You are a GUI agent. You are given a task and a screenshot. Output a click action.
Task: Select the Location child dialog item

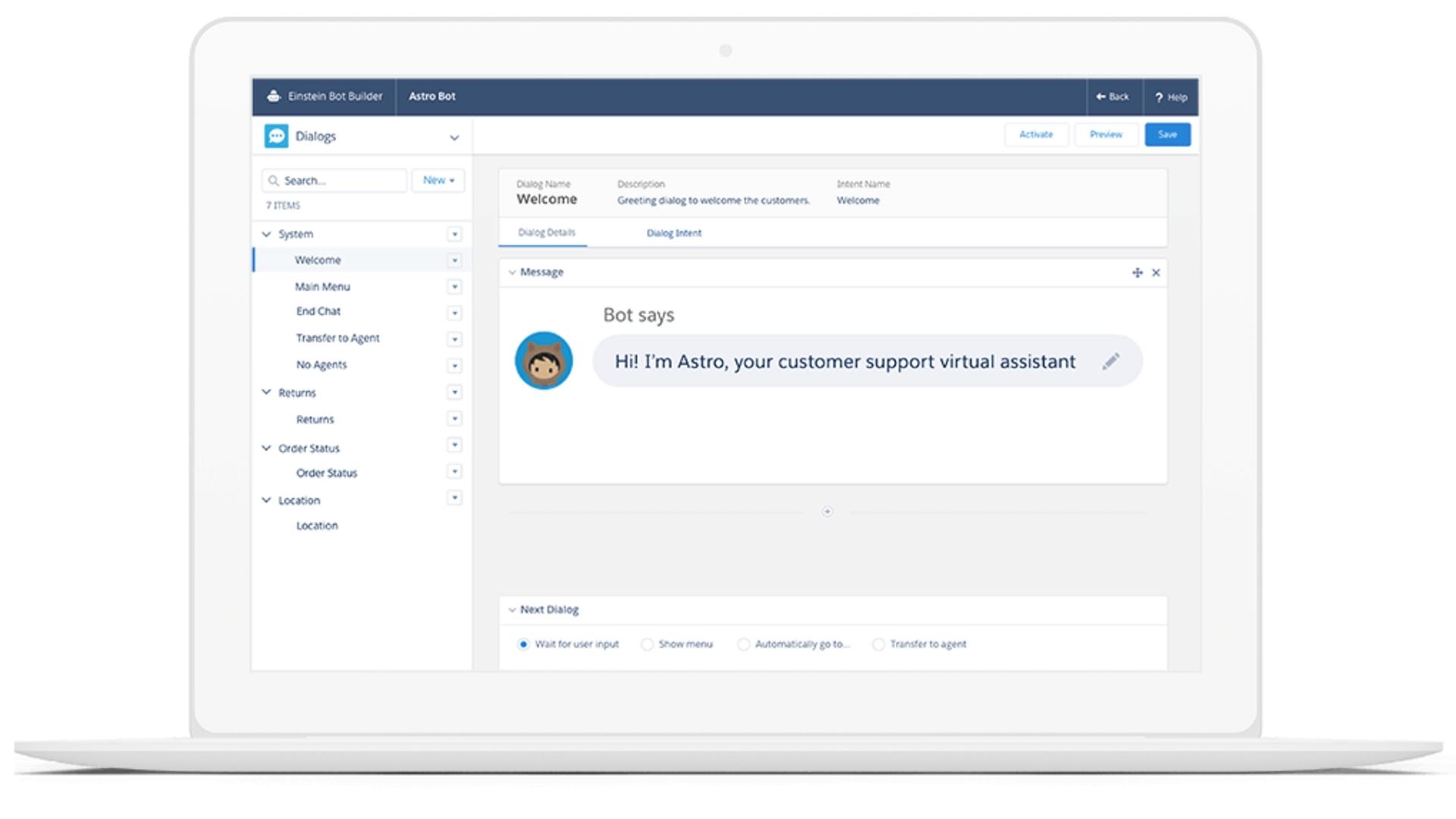coord(317,526)
